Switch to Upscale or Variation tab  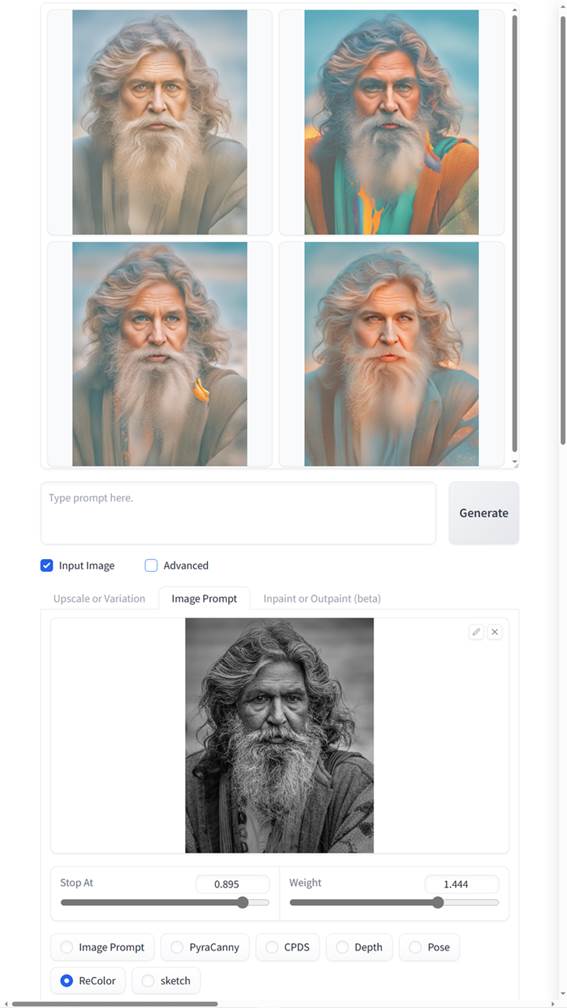[x=99, y=598]
